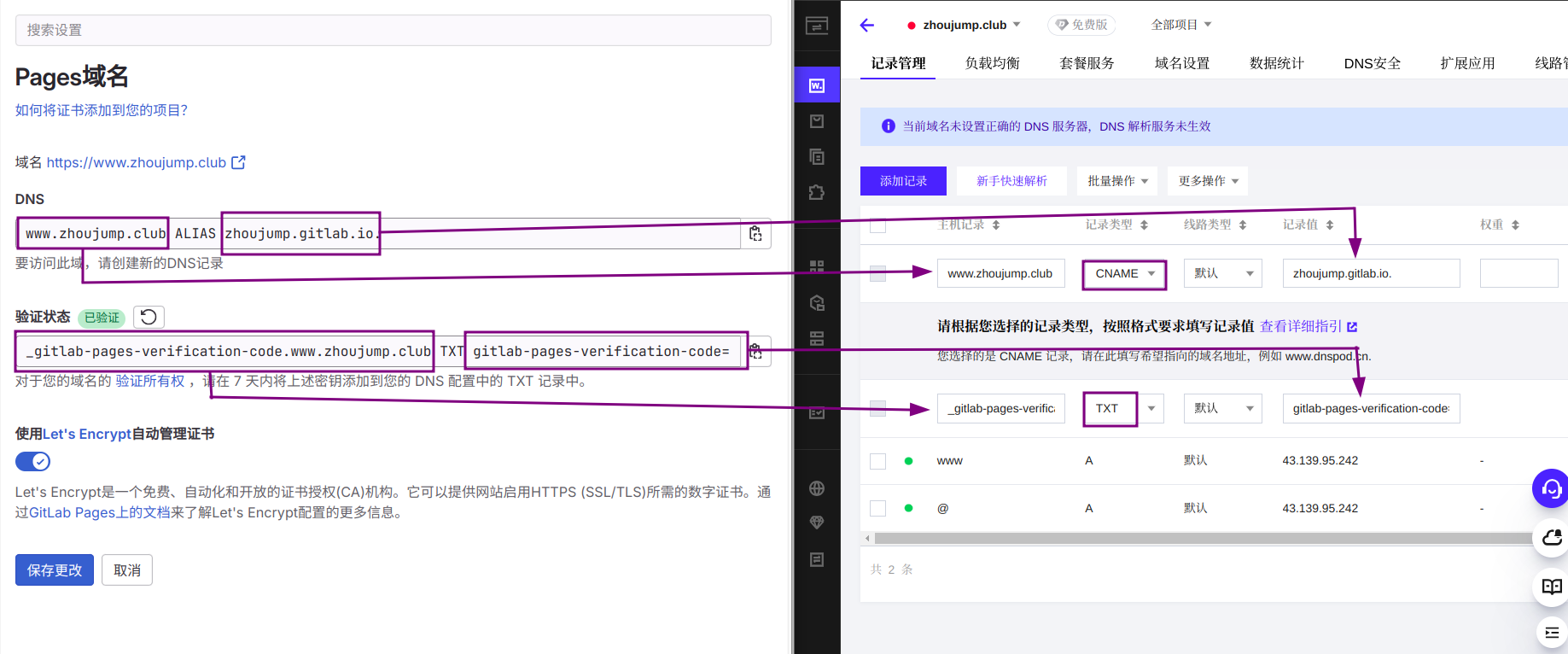Switch to the 域名设置 tab
The image size is (1568, 654).
[1182, 63]
